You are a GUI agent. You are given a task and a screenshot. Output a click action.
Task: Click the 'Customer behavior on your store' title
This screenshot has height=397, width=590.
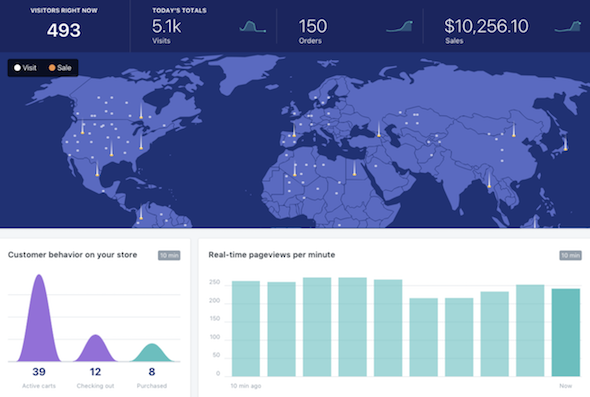click(x=72, y=255)
